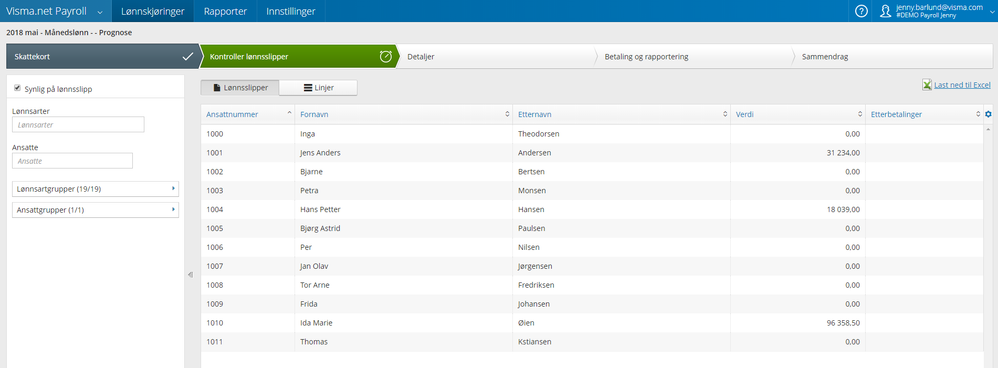
Task: Open the Lønnskjøringer menu
Action: click(153, 11)
